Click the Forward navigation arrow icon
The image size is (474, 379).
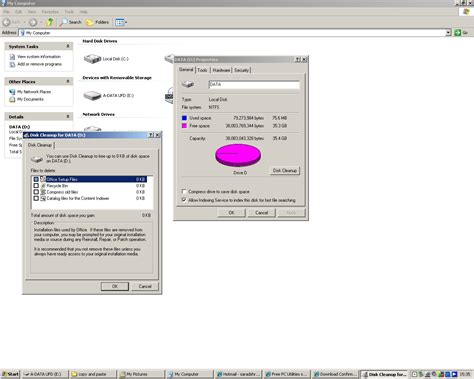click(x=33, y=22)
